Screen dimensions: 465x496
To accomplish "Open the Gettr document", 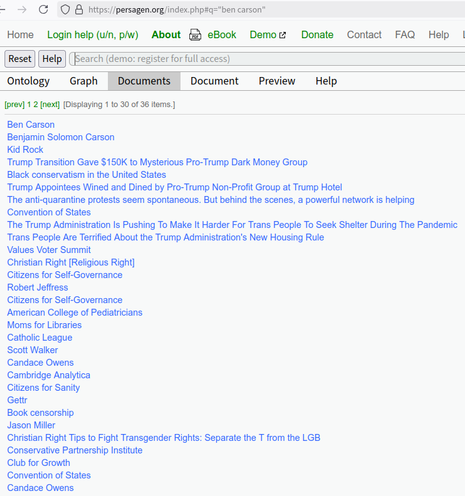I will 17,400.
